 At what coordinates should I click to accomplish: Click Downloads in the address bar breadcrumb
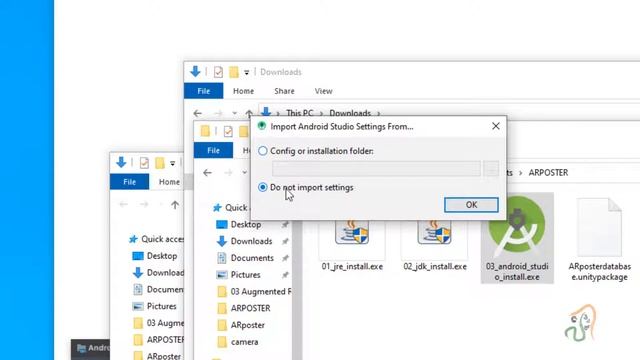click(350, 113)
